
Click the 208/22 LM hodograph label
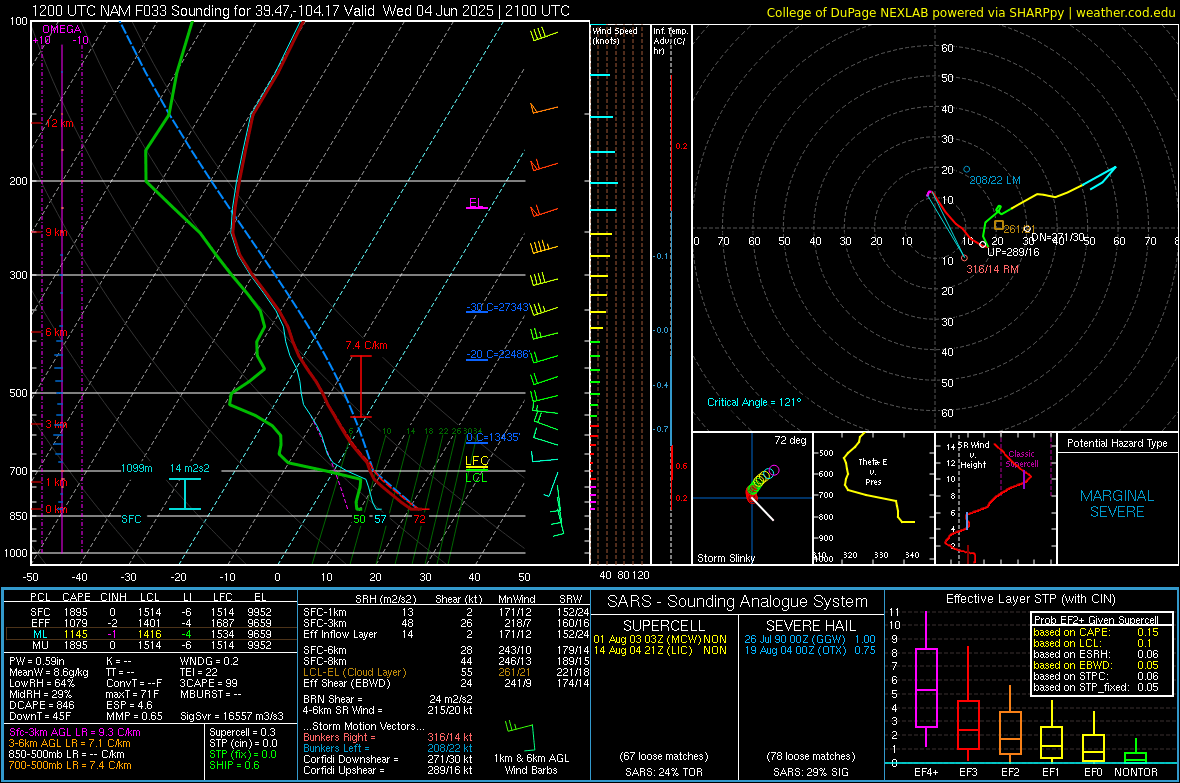(995, 180)
